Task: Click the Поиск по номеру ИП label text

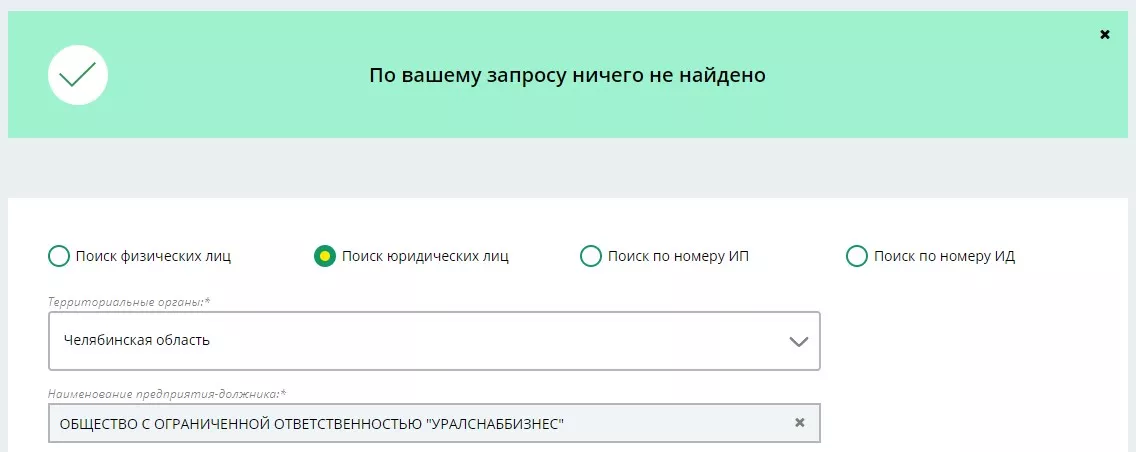Action: (x=678, y=256)
